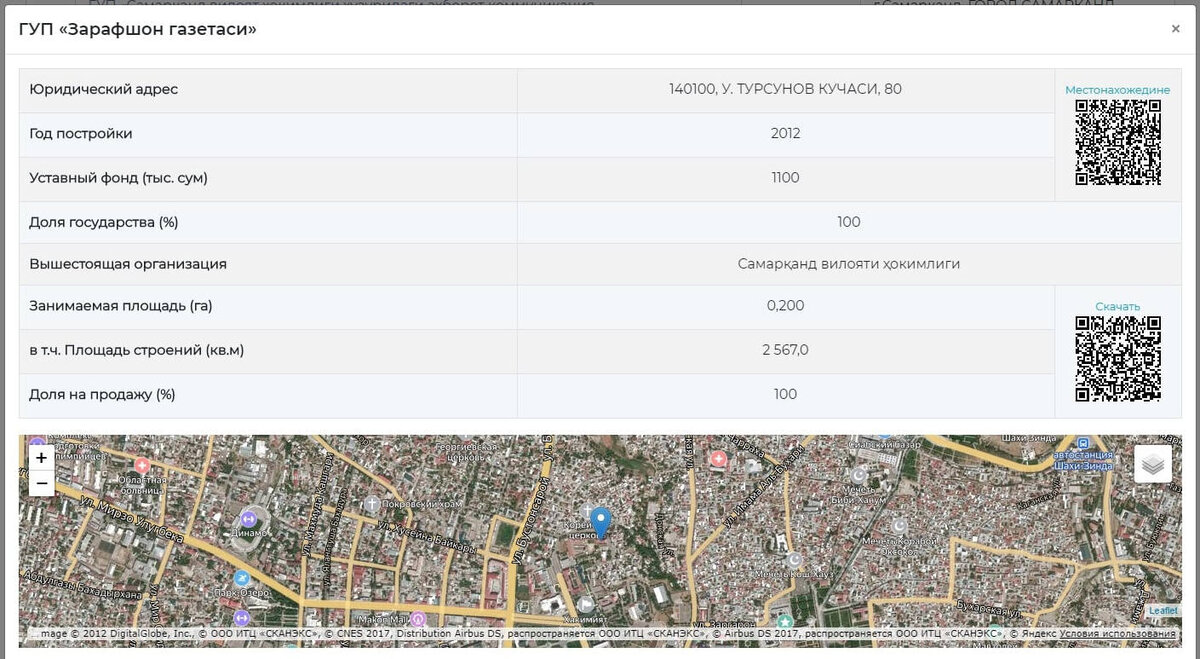Viewport: 1200px width, 659px height.
Task: Click the Доля на продажу (%) label
Action: coord(102,394)
